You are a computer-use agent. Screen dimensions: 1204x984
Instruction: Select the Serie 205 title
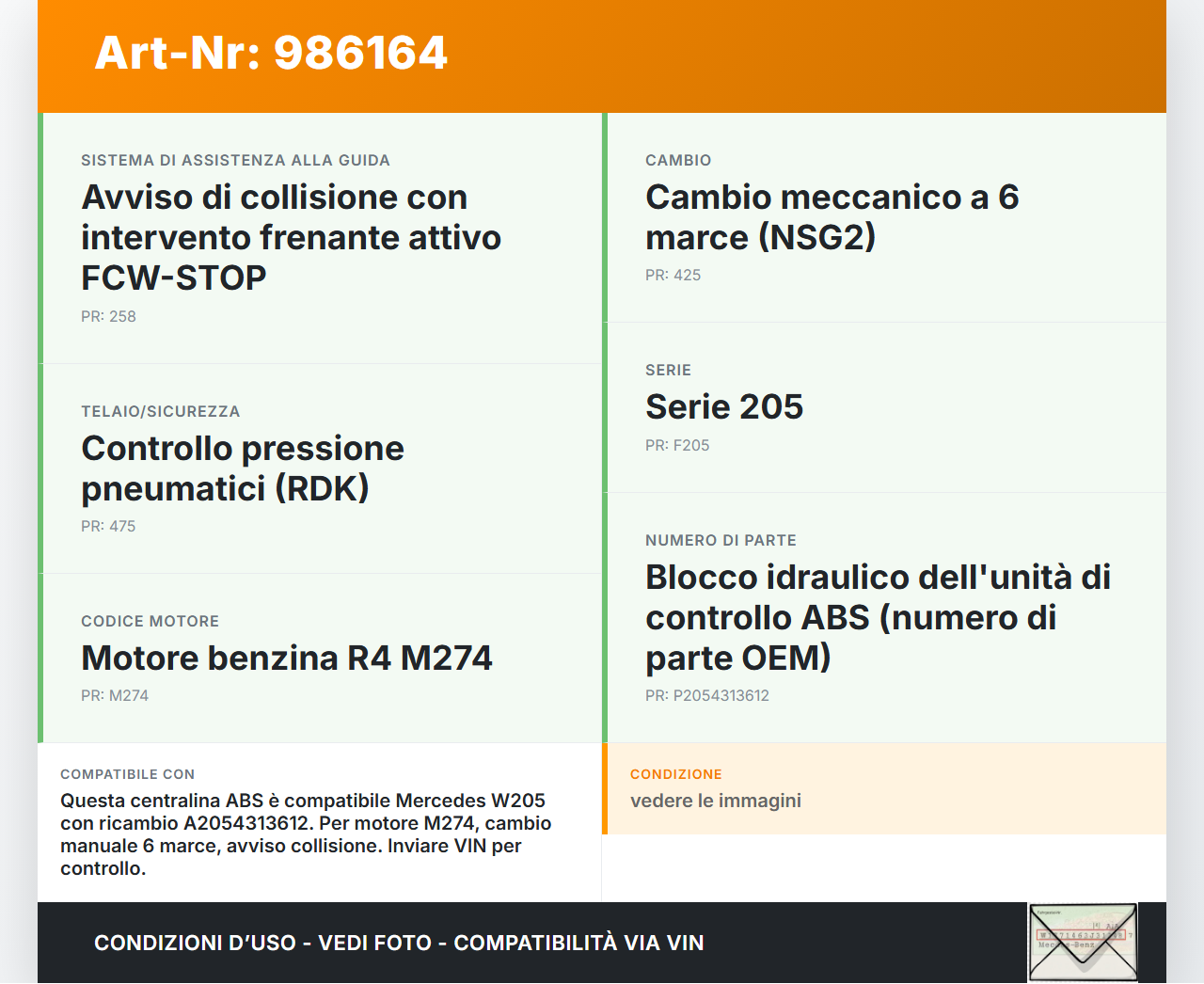click(724, 406)
